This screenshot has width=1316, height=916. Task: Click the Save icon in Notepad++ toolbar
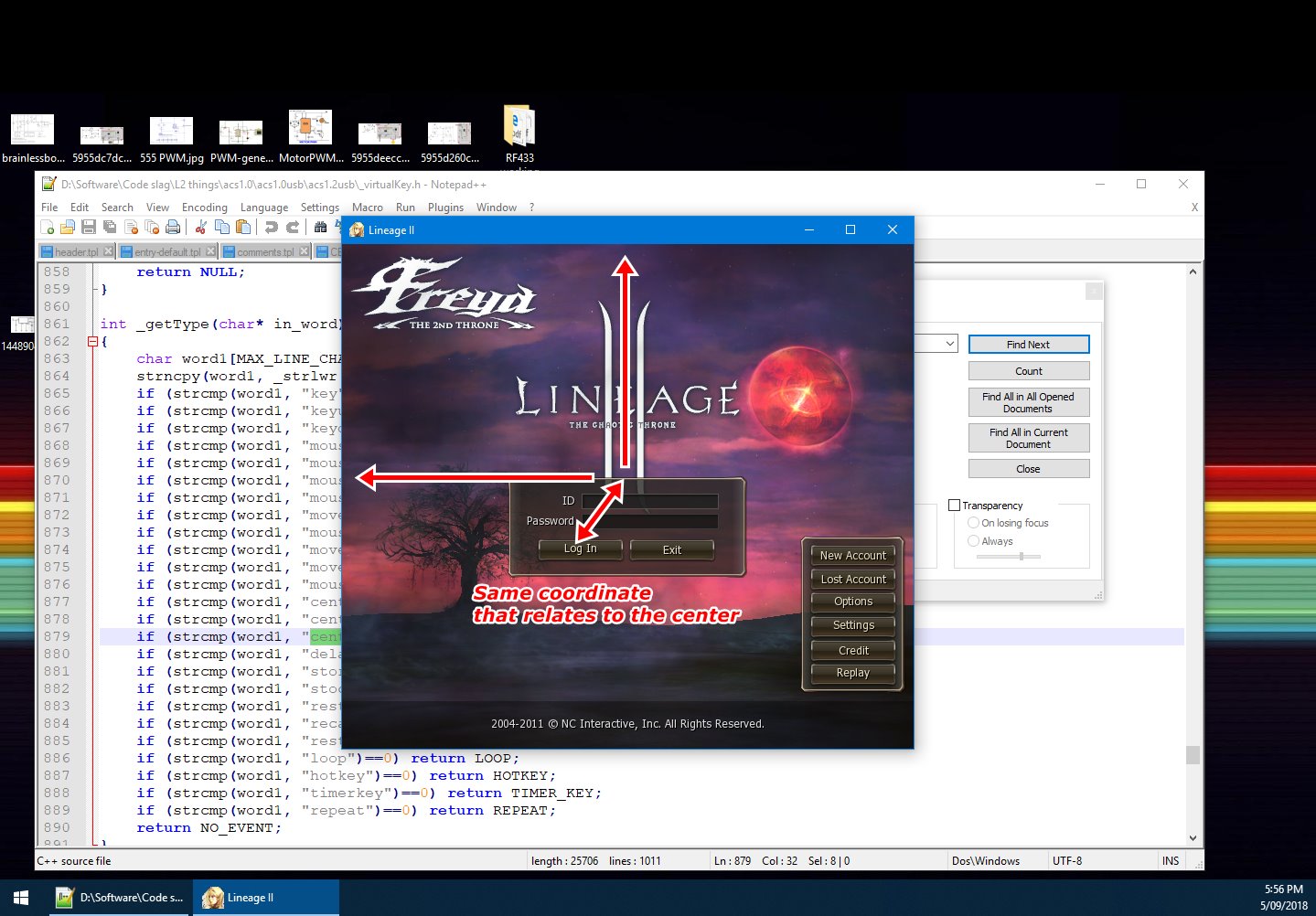[89, 228]
